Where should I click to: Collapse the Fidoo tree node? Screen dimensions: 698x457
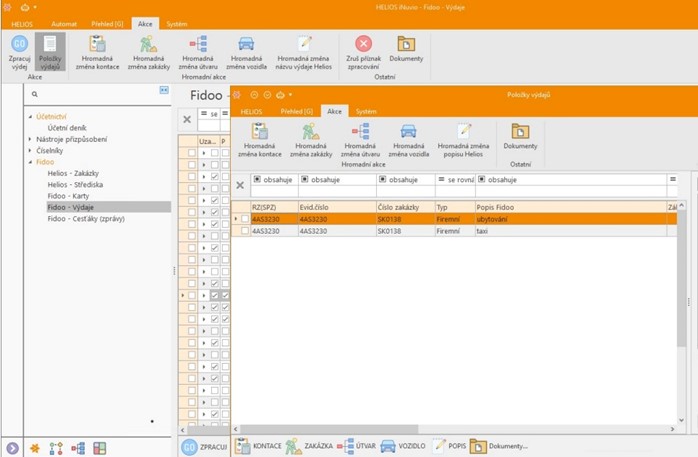coord(30,162)
